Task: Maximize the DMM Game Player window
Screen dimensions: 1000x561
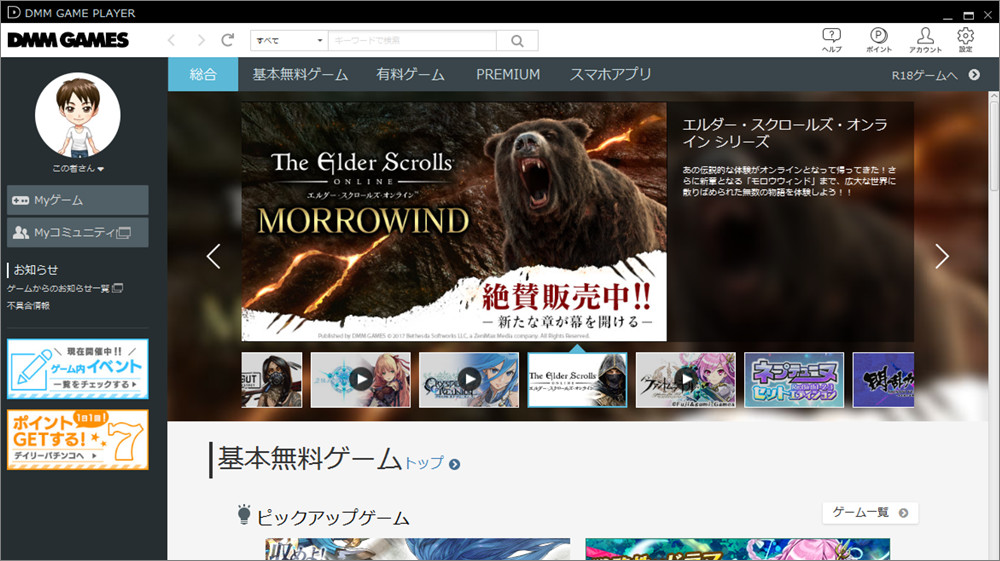Action: pyautogui.click(x=968, y=15)
